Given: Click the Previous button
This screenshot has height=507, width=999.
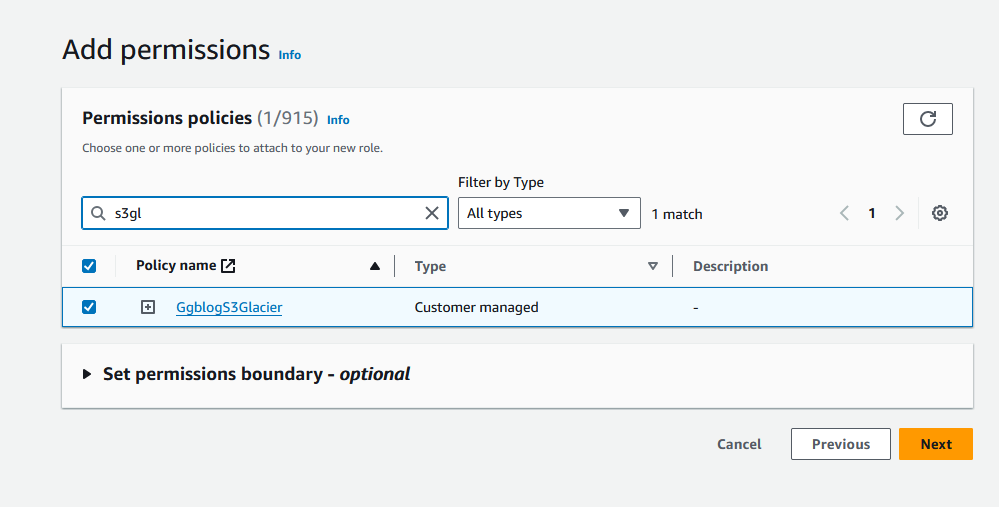Looking at the screenshot, I should [x=840, y=444].
